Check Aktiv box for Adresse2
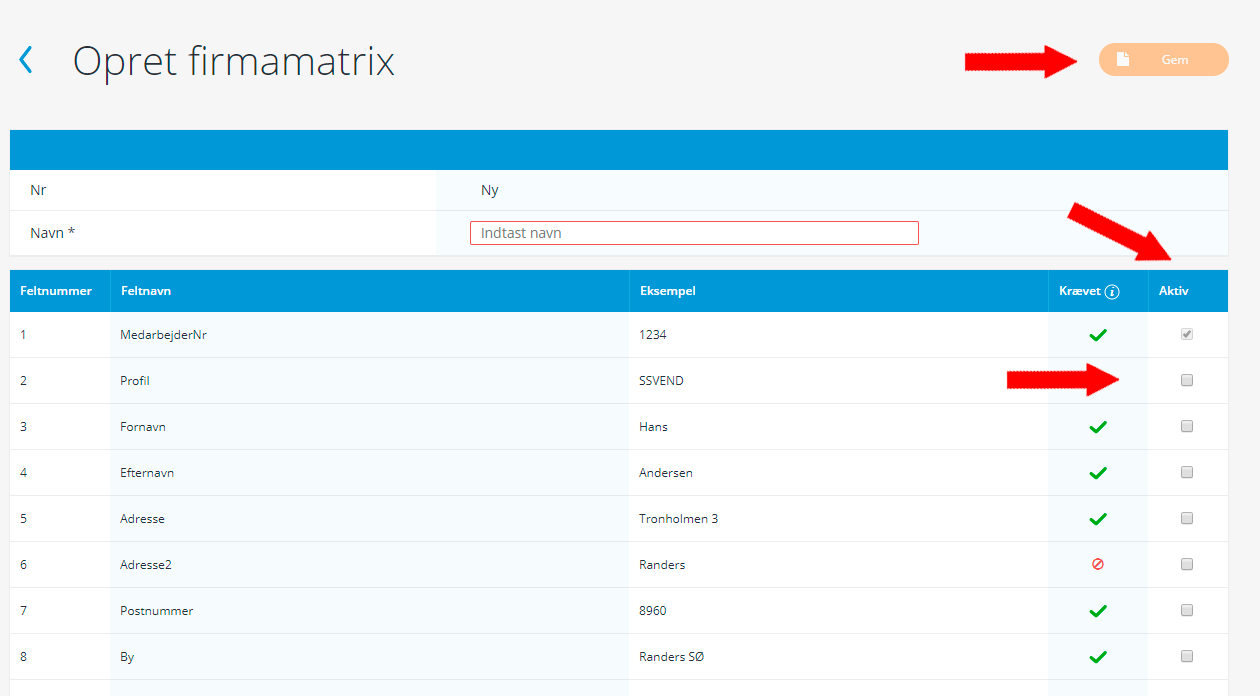 point(1187,564)
